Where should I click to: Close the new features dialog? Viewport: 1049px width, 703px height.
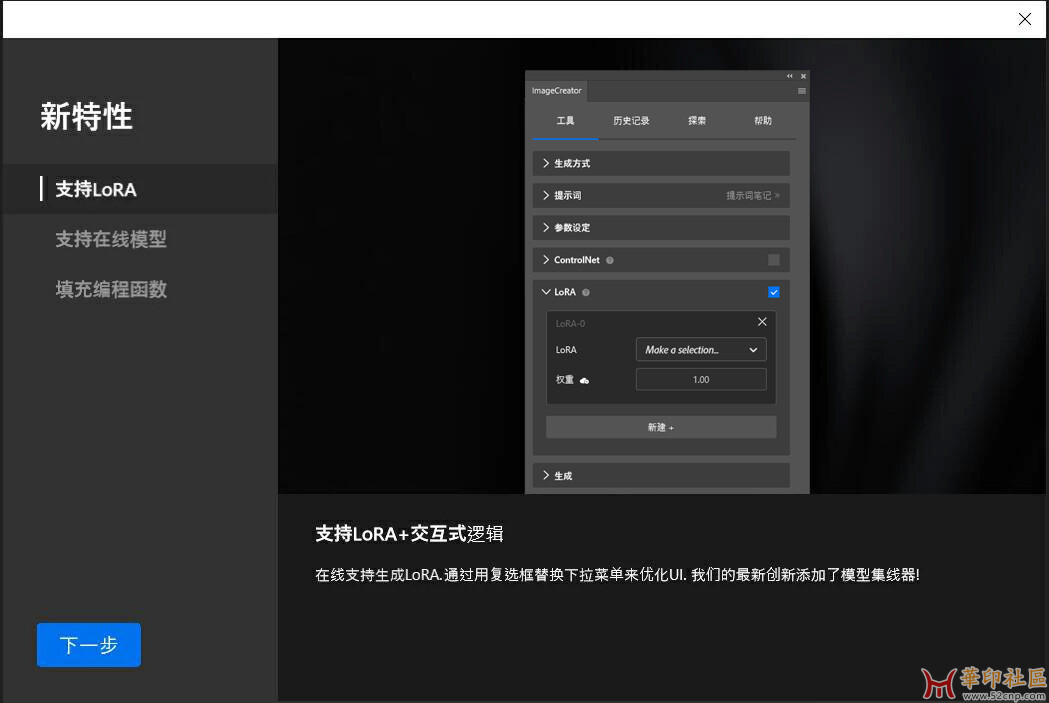1024,19
